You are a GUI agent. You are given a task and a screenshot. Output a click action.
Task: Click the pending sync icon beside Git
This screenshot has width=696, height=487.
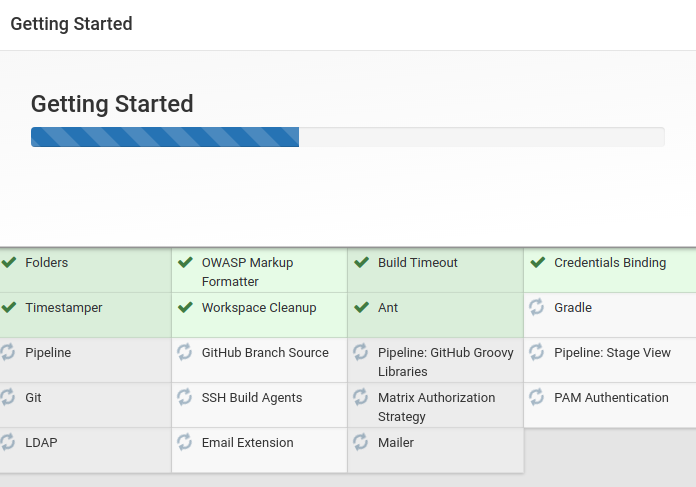[8, 397]
